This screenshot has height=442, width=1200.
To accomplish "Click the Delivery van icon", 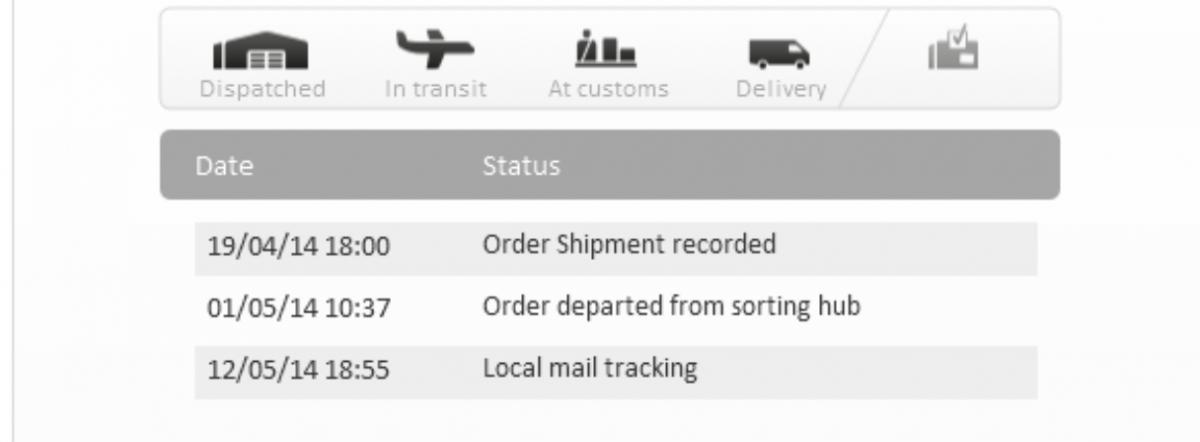I will [780, 53].
